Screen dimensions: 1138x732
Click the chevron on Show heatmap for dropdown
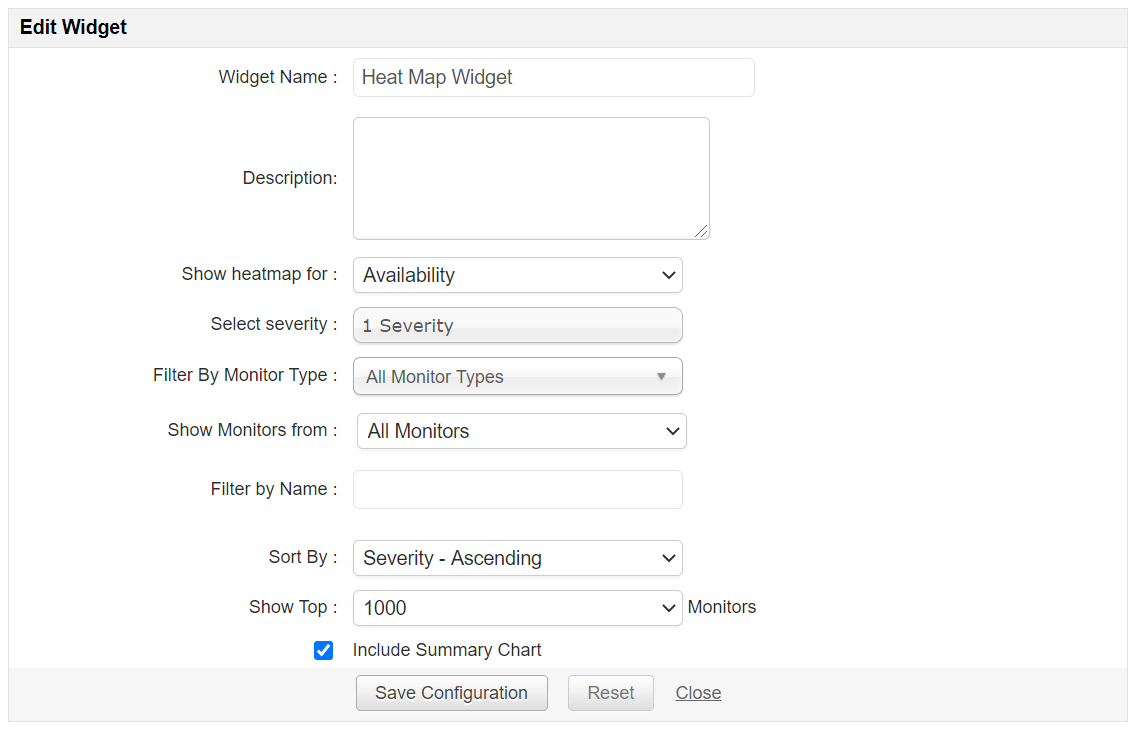668,274
